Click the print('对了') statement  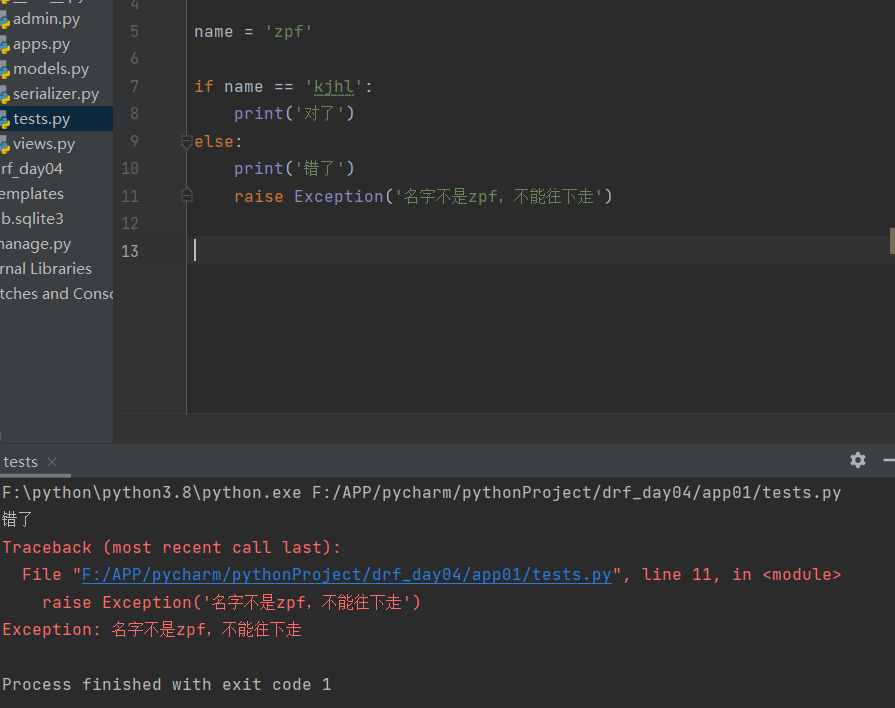tap(294, 114)
